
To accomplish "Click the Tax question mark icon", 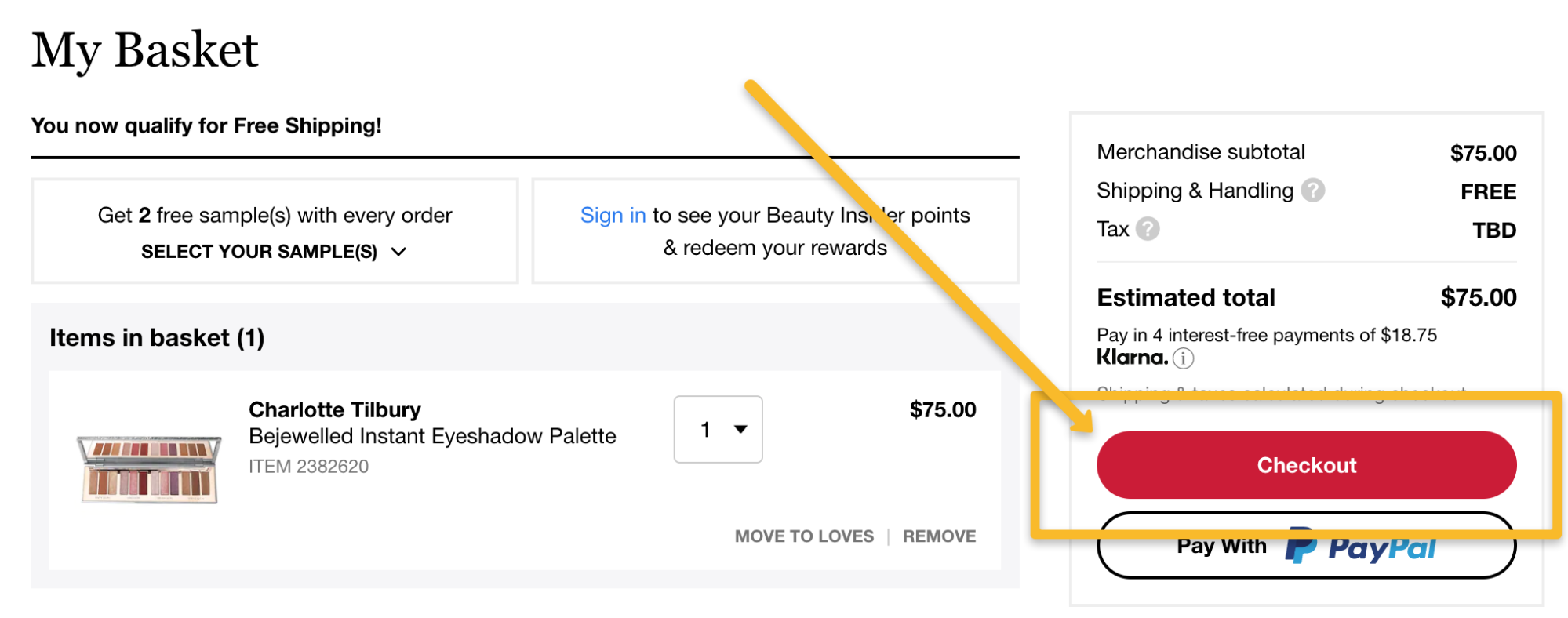I will pyautogui.click(x=1148, y=229).
